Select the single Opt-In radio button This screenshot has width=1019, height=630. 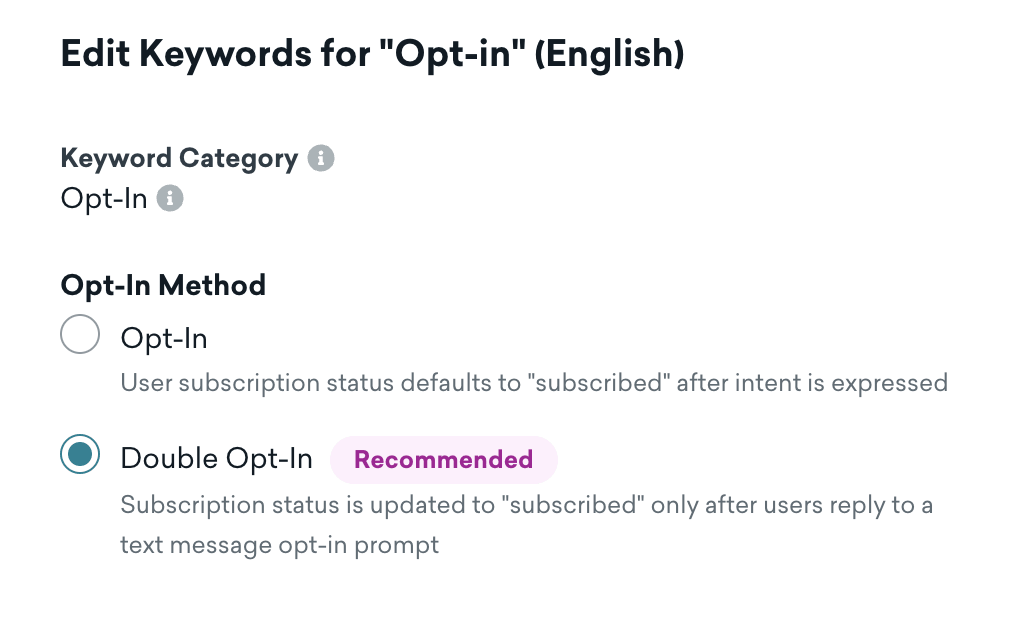pyautogui.click(x=80, y=335)
